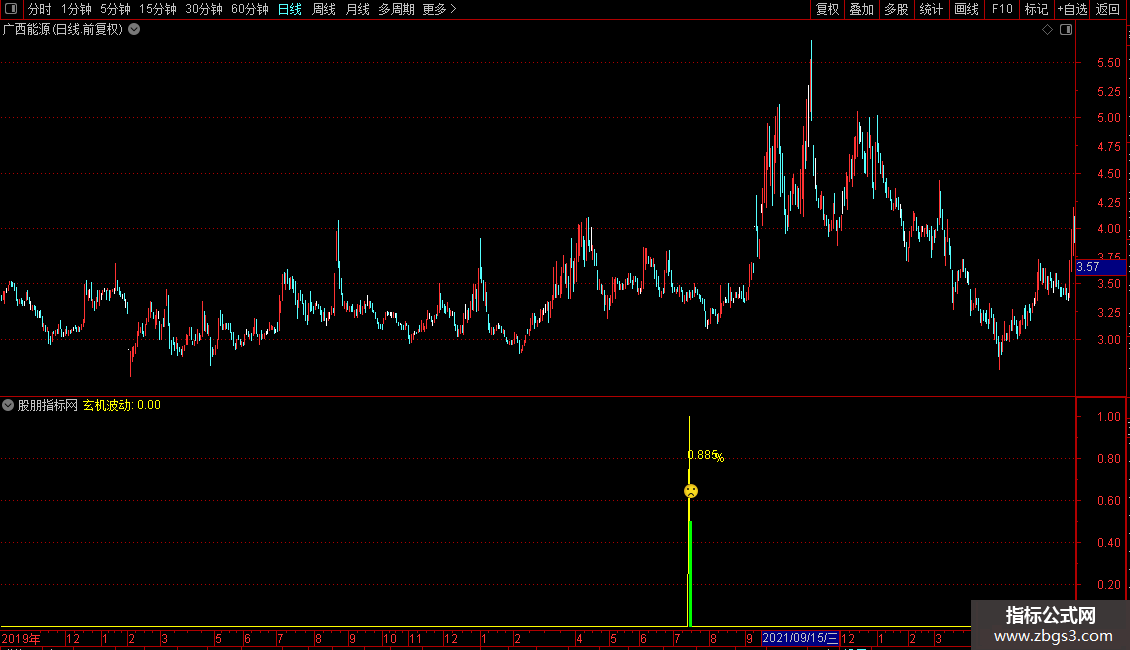Switch to 月线 monthly chart
This screenshot has height=650, width=1130.
357,9
